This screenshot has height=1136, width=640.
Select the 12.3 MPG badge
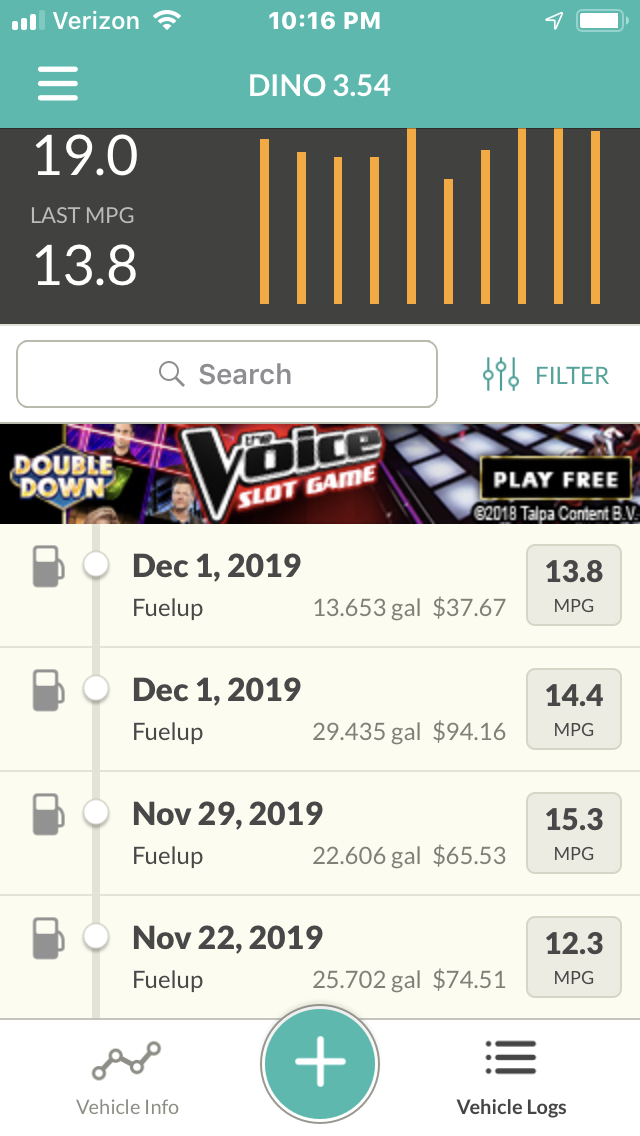pyautogui.click(x=573, y=957)
